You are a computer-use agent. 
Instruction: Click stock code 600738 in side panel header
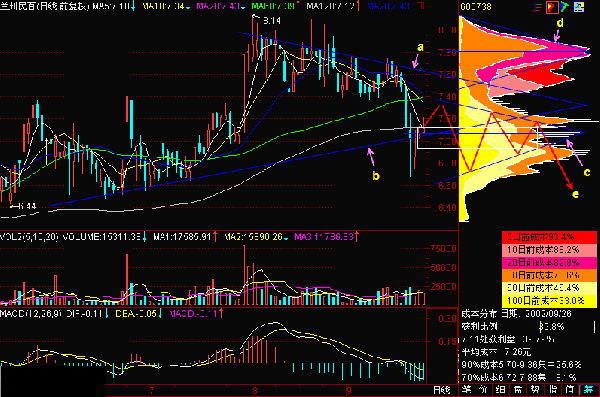click(476, 7)
